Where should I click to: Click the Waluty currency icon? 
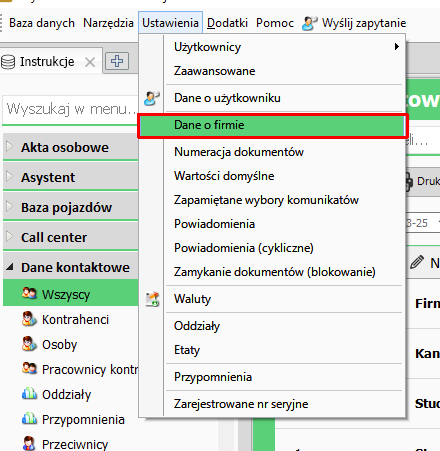click(152, 299)
